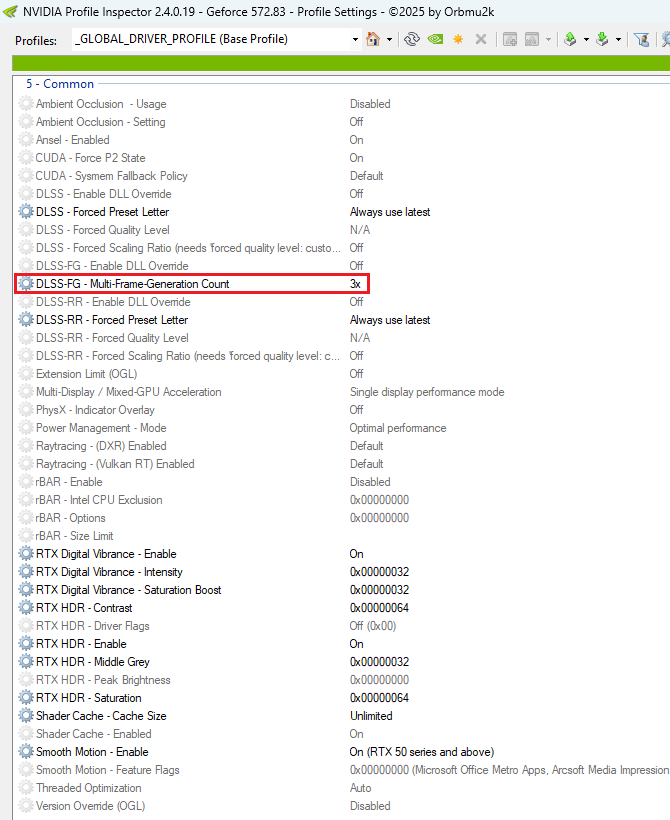The height and width of the screenshot is (820, 670).
Task: Select the 'CUDA - Sysmem Fallback Policy' row
Action: click(x=341, y=176)
